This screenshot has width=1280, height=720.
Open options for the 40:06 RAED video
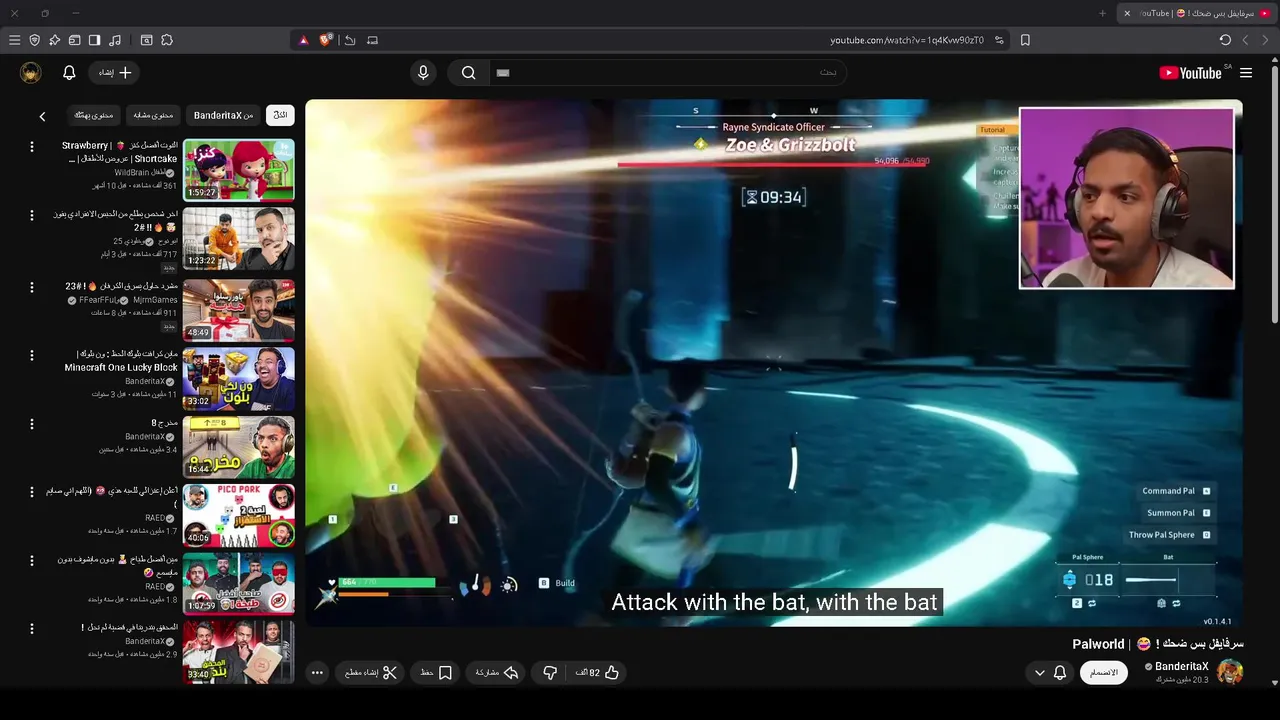[31, 492]
